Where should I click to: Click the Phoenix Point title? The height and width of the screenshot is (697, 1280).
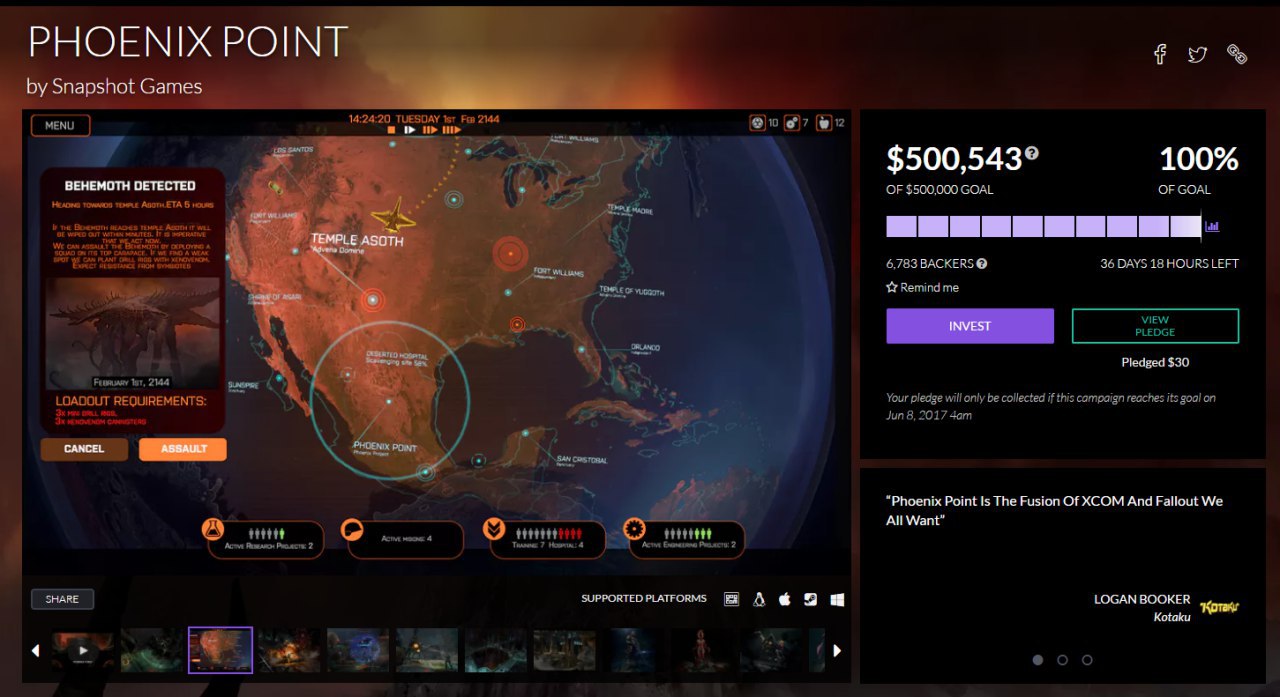tap(187, 42)
